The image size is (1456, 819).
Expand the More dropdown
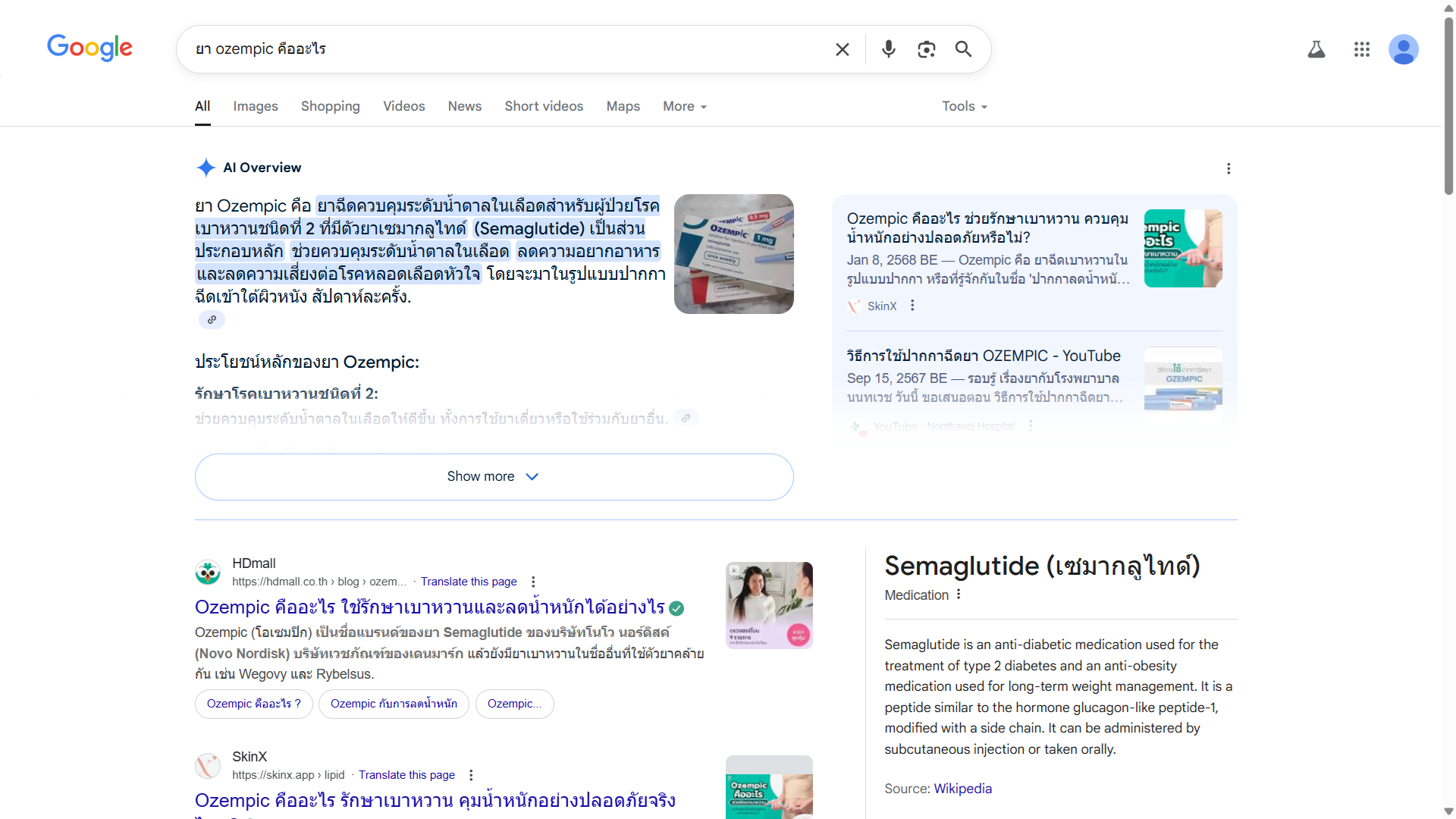click(x=685, y=106)
